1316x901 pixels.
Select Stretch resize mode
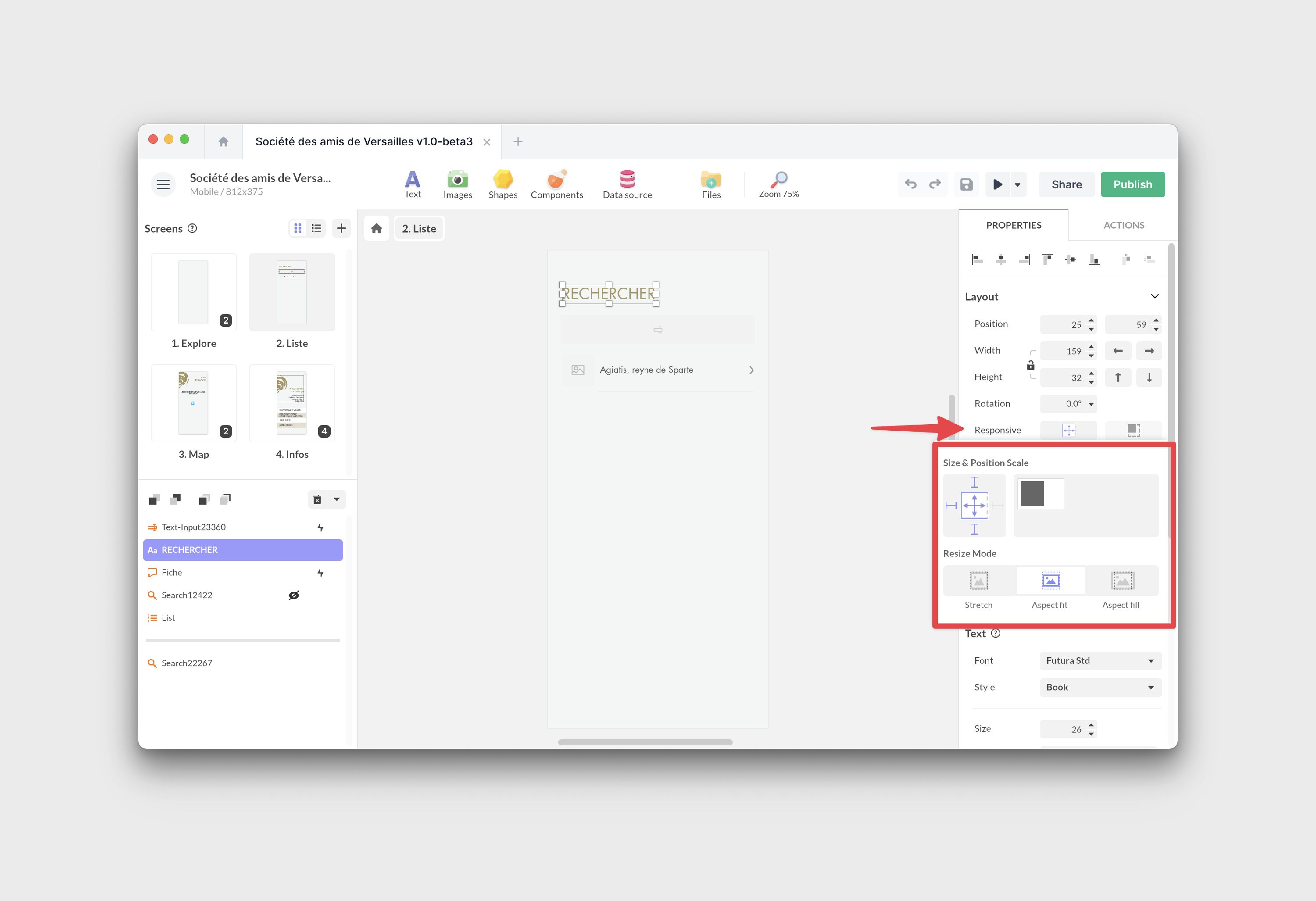tap(979, 581)
